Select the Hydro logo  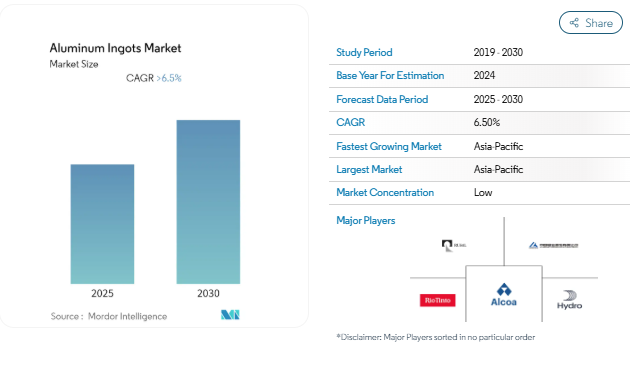(x=569, y=300)
